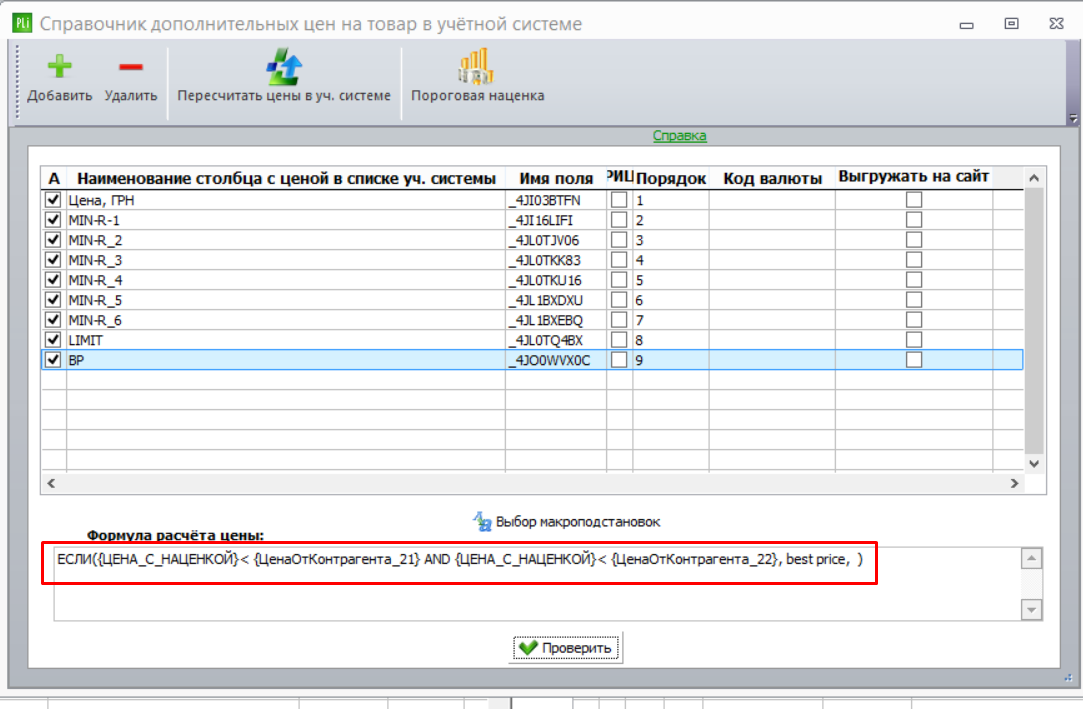The height and width of the screenshot is (709, 1083).
Task: Click the Код валюты column header
Action: tap(772, 179)
